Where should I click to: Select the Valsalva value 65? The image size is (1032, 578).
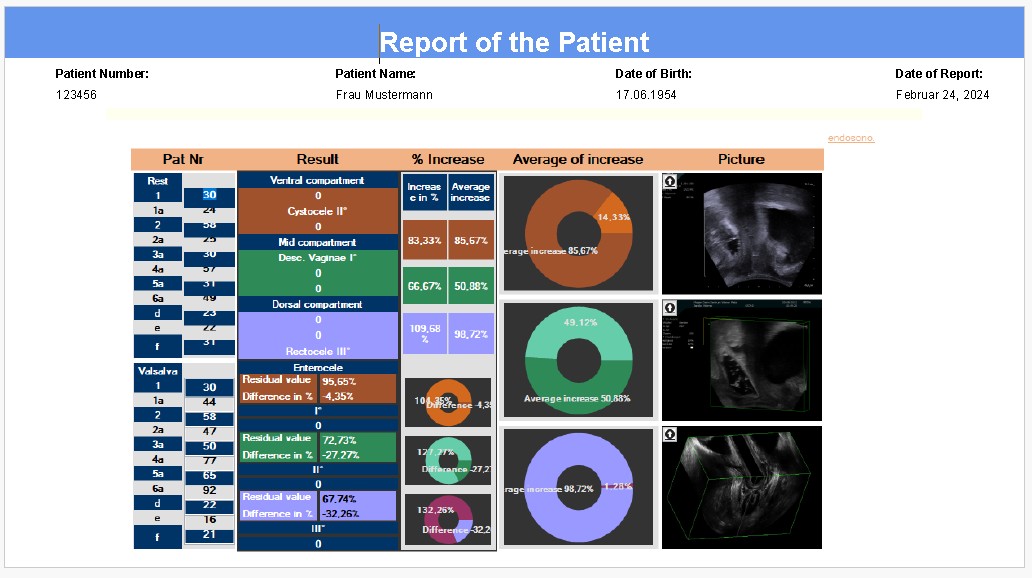(x=209, y=475)
